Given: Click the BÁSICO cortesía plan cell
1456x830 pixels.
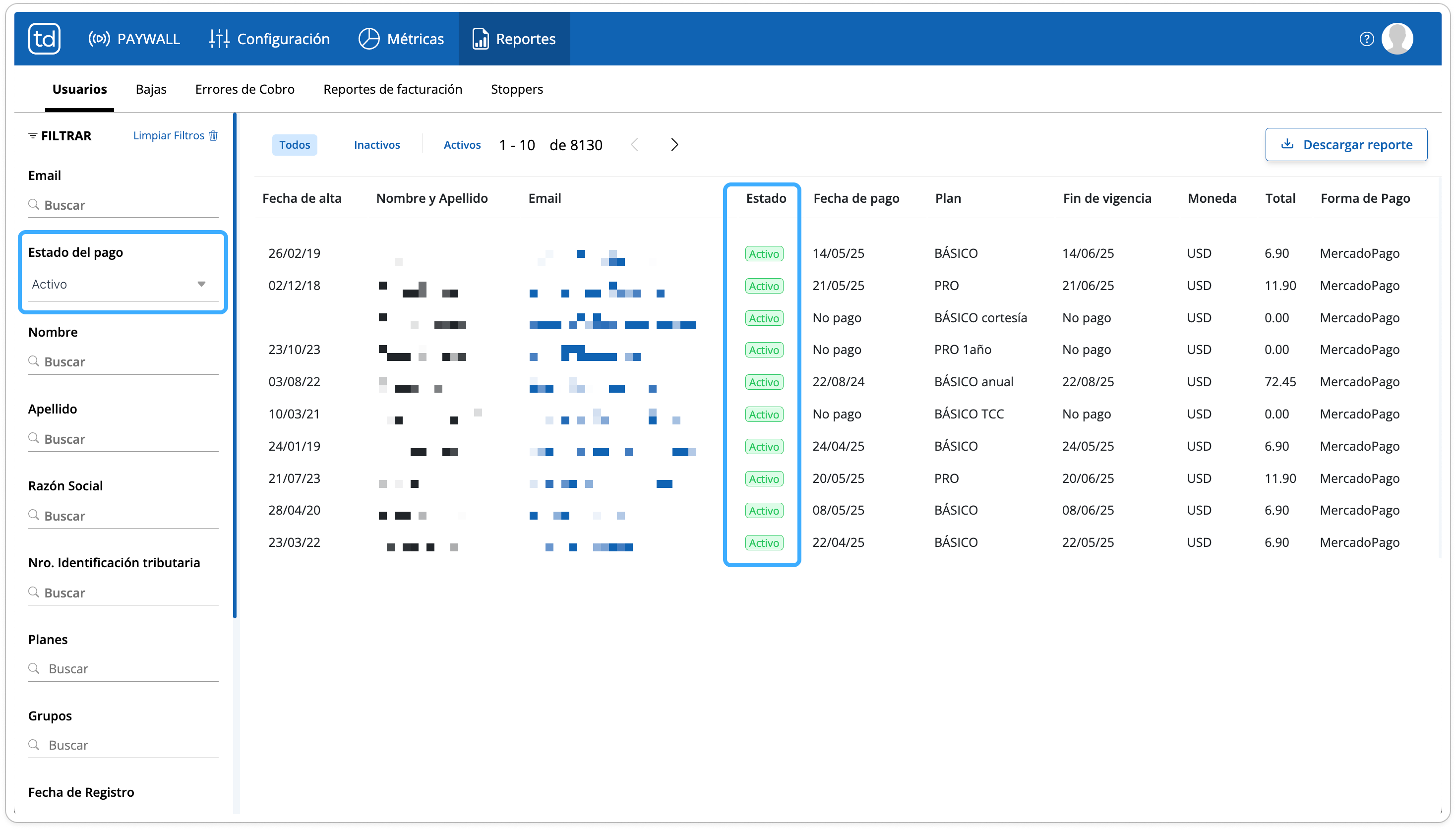Looking at the screenshot, I should pyautogui.click(x=980, y=317).
